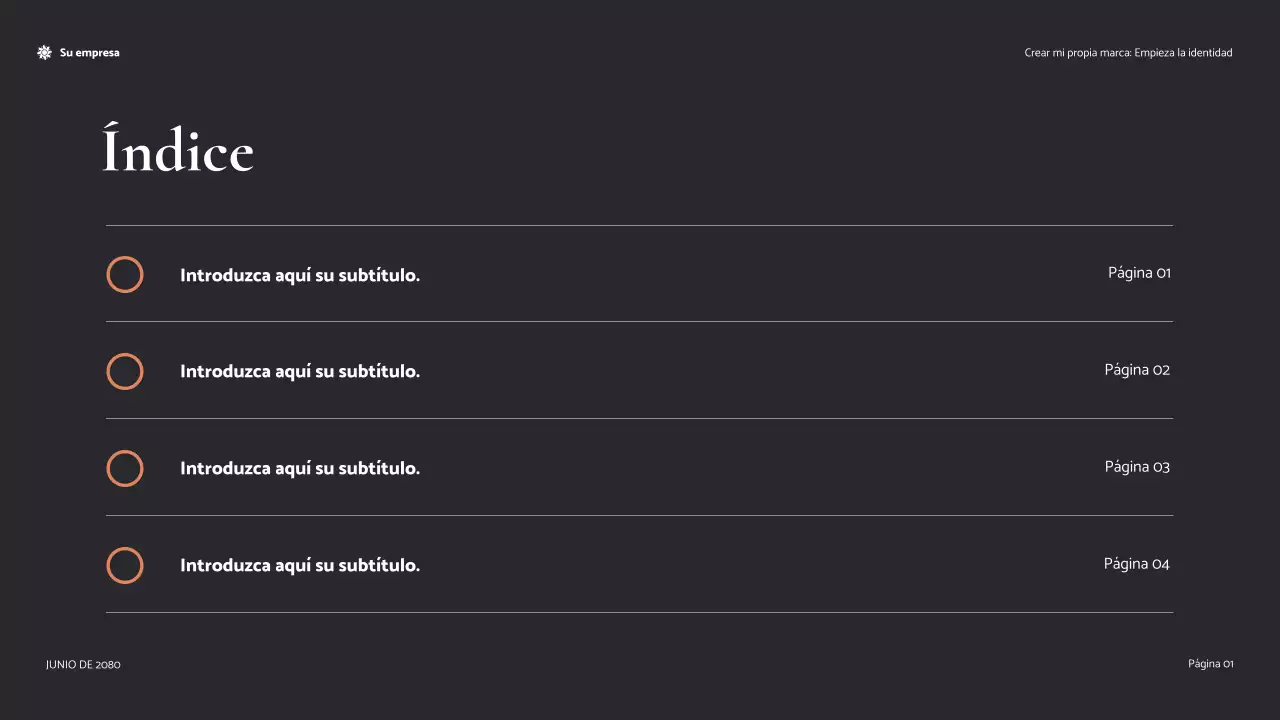Select the fourth subtitle entry text
Viewport: 1280px width, 720px height.
[x=300, y=566]
